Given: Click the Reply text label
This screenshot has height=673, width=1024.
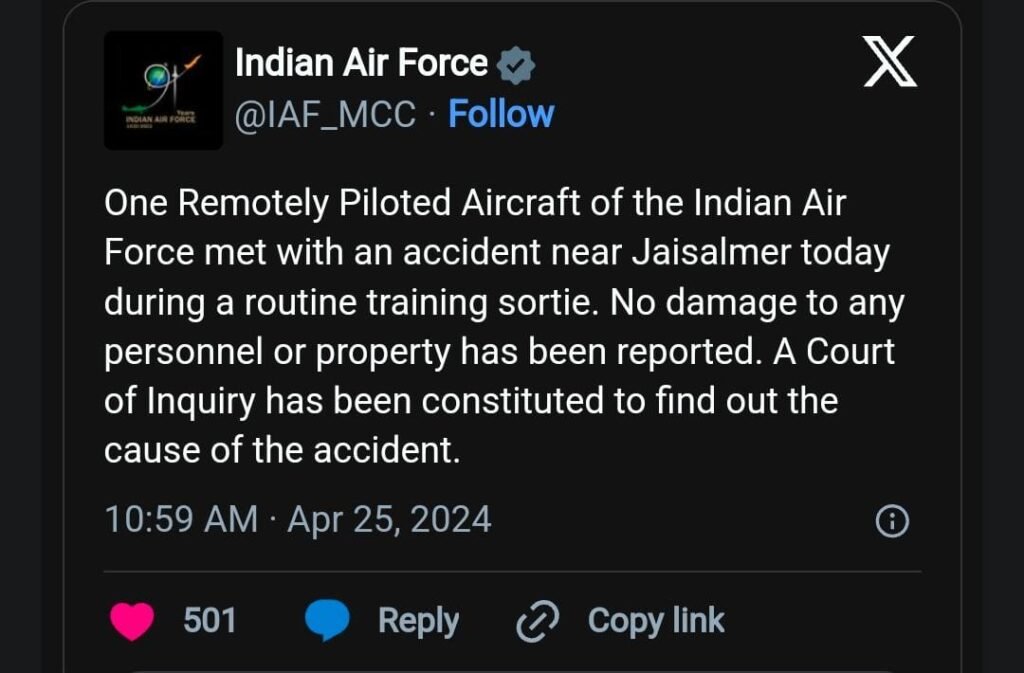Looking at the screenshot, I should pyautogui.click(x=418, y=621).
